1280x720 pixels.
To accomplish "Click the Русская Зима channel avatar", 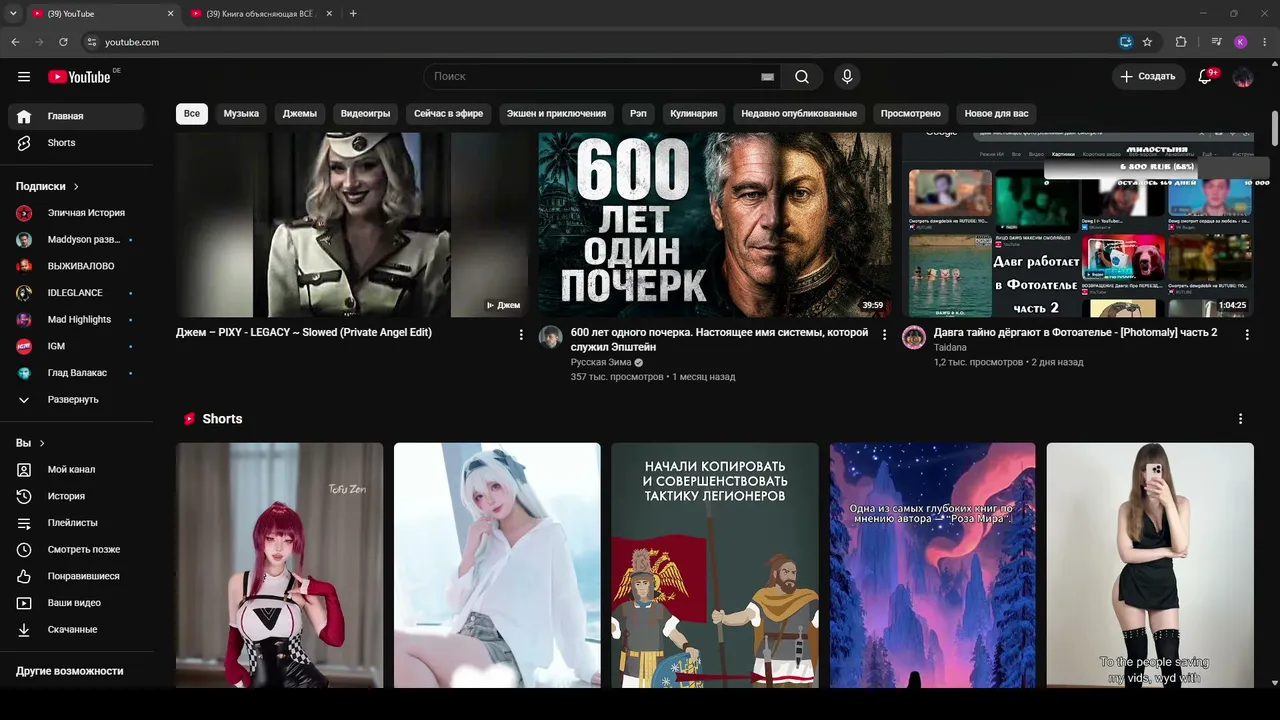I will pos(551,337).
